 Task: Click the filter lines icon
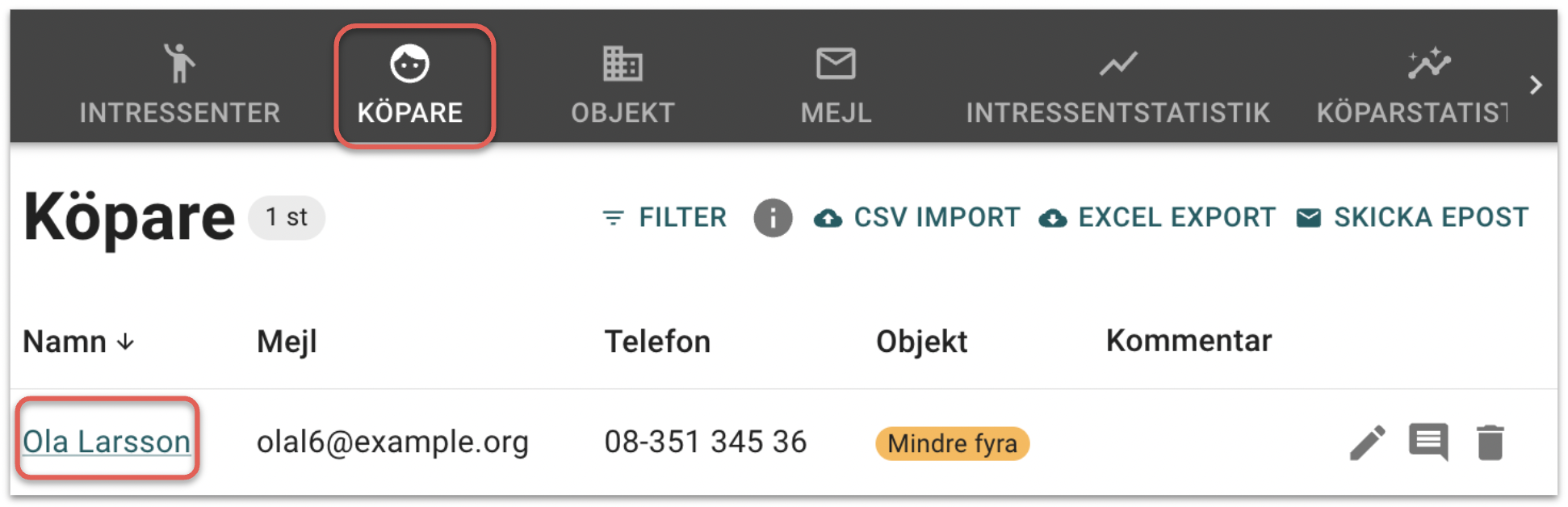click(614, 218)
